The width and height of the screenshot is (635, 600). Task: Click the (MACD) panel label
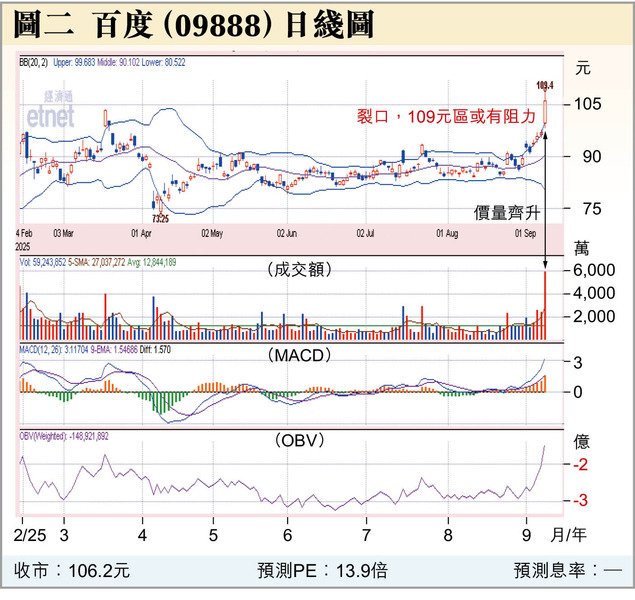pos(299,355)
